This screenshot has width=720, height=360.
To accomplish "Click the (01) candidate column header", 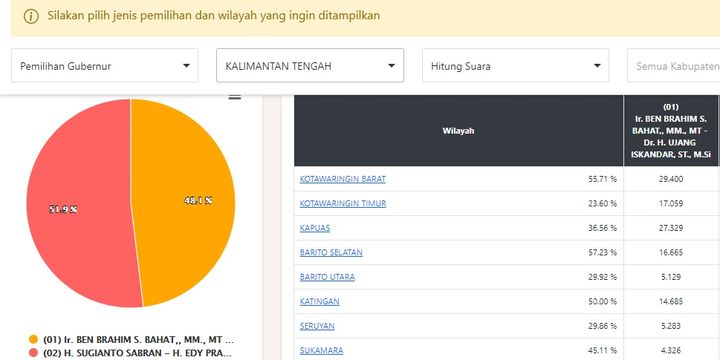I will [671, 131].
